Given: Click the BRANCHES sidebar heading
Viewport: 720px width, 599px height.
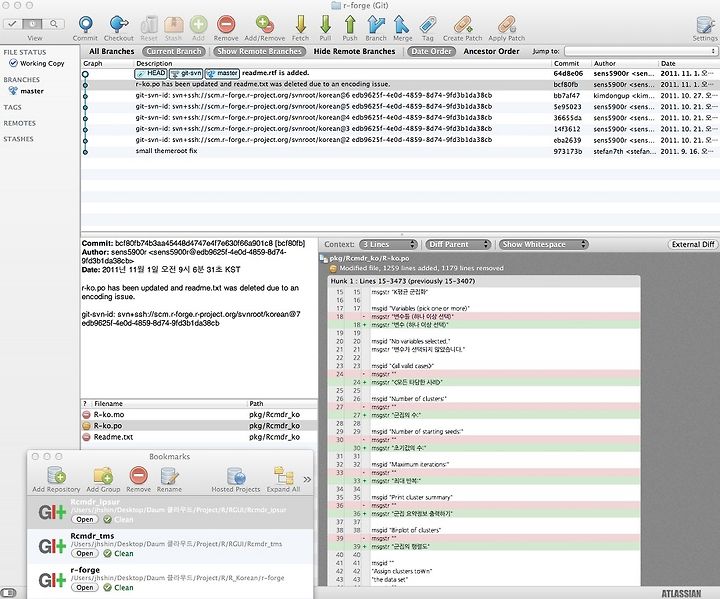Looking at the screenshot, I should (x=22, y=79).
